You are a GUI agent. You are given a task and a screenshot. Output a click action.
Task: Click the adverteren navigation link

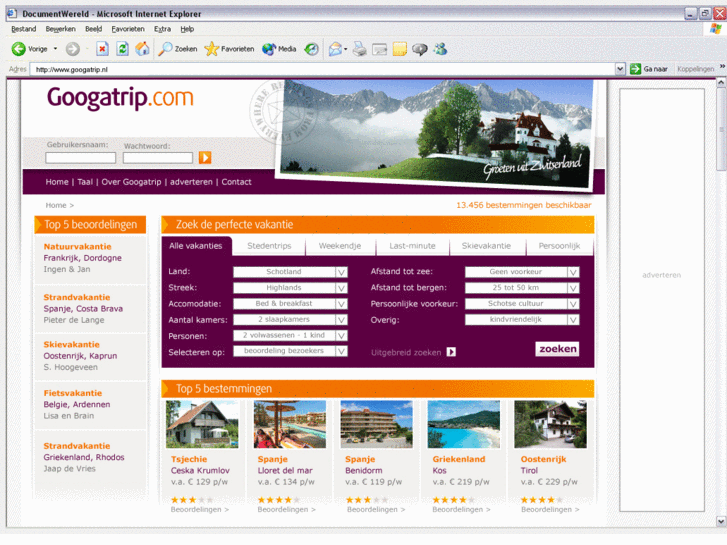click(x=191, y=182)
